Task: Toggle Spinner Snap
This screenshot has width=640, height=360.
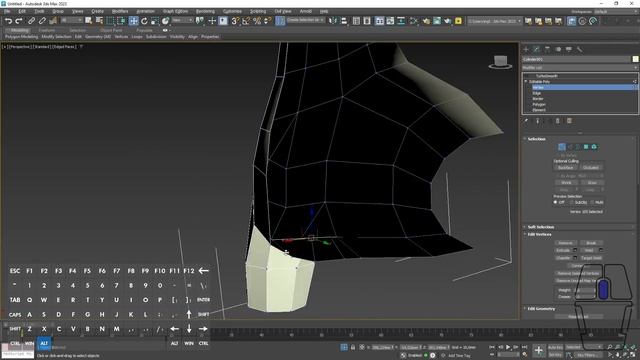Action: click(267, 21)
